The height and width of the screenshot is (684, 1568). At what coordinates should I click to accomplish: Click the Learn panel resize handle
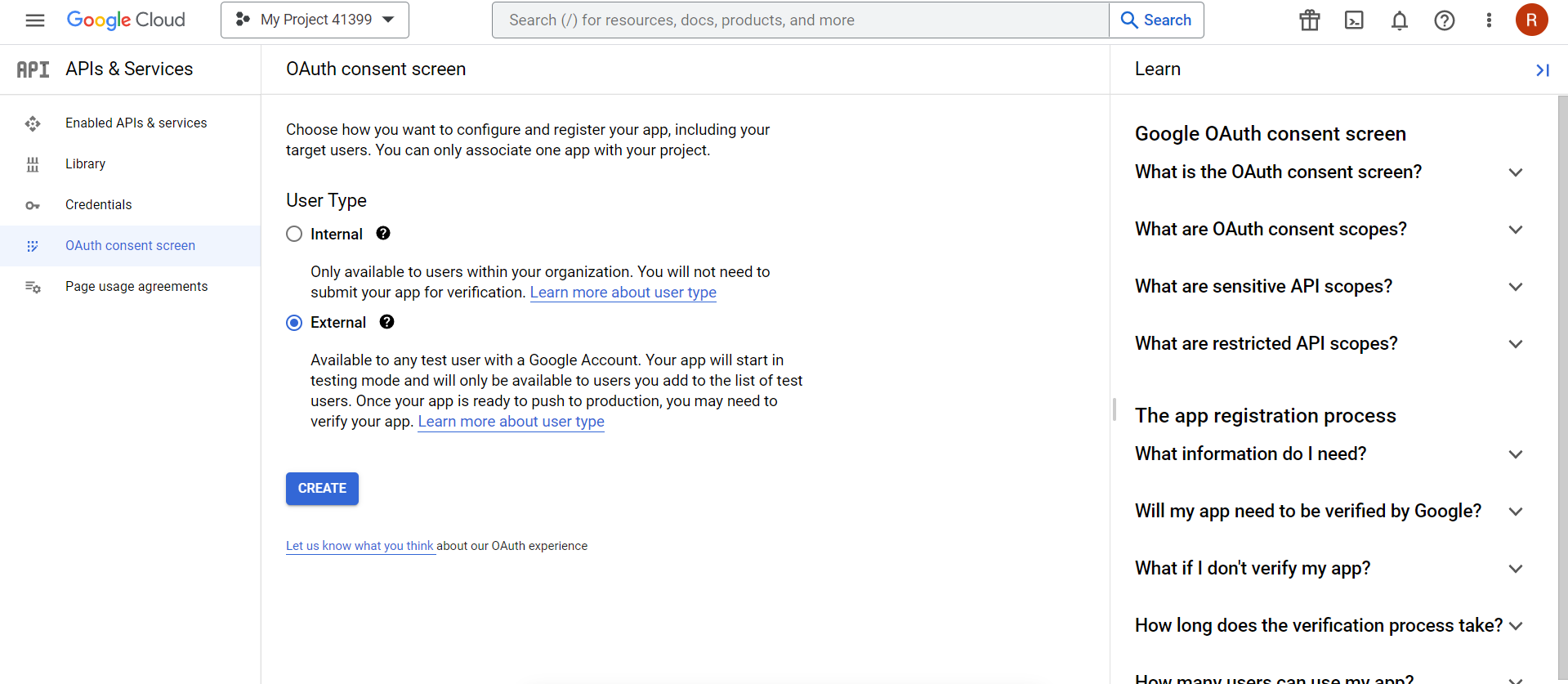point(1114,409)
